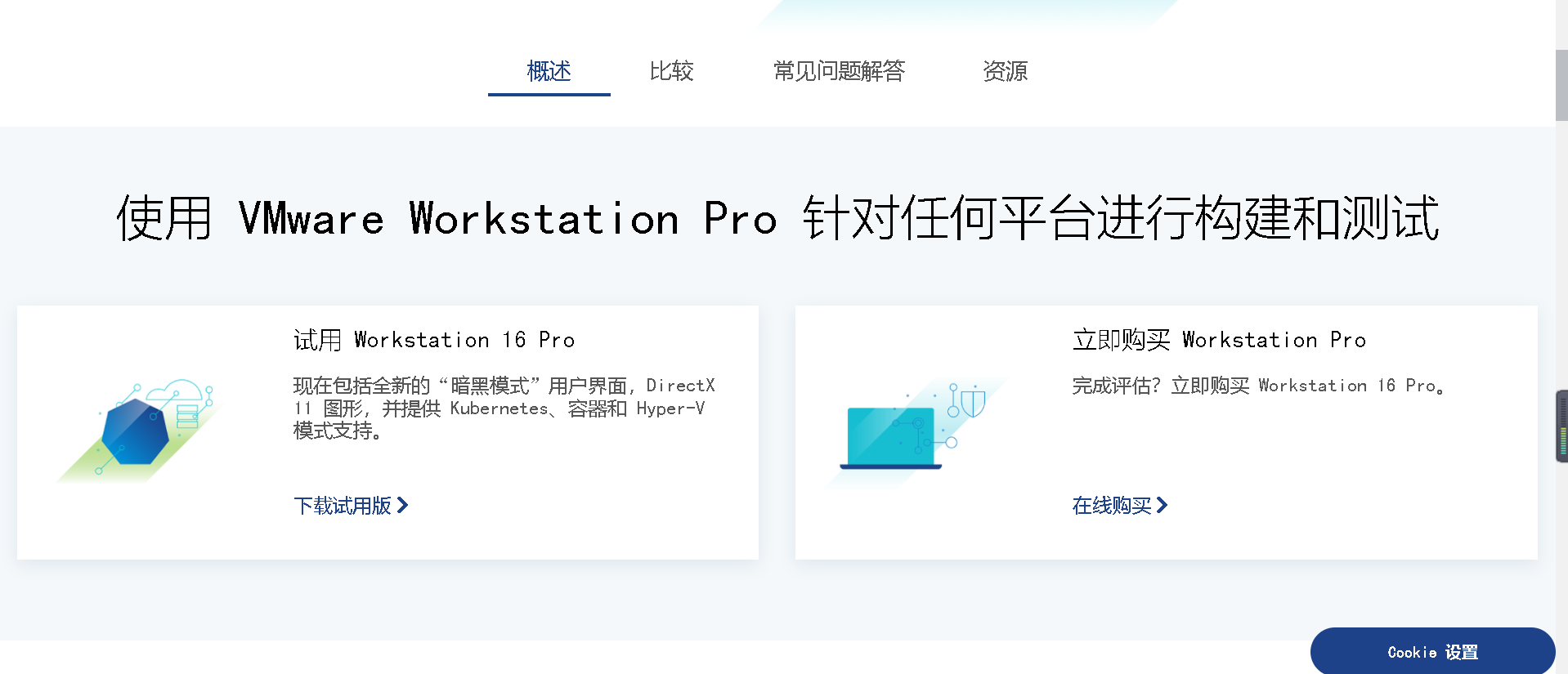
Task: Click the 下载试用版 link
Action: click(343, 506)
